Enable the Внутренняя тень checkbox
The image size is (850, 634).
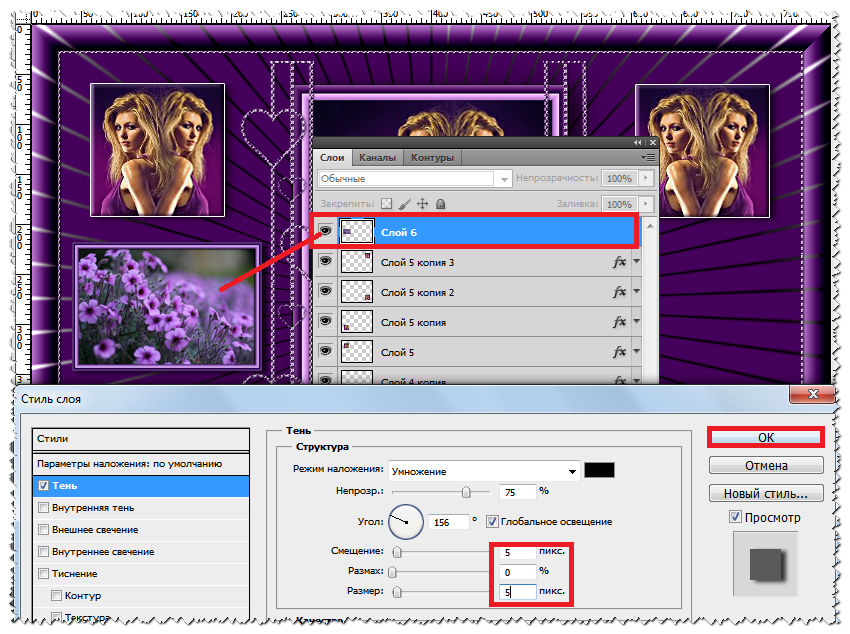click(43, 508)
